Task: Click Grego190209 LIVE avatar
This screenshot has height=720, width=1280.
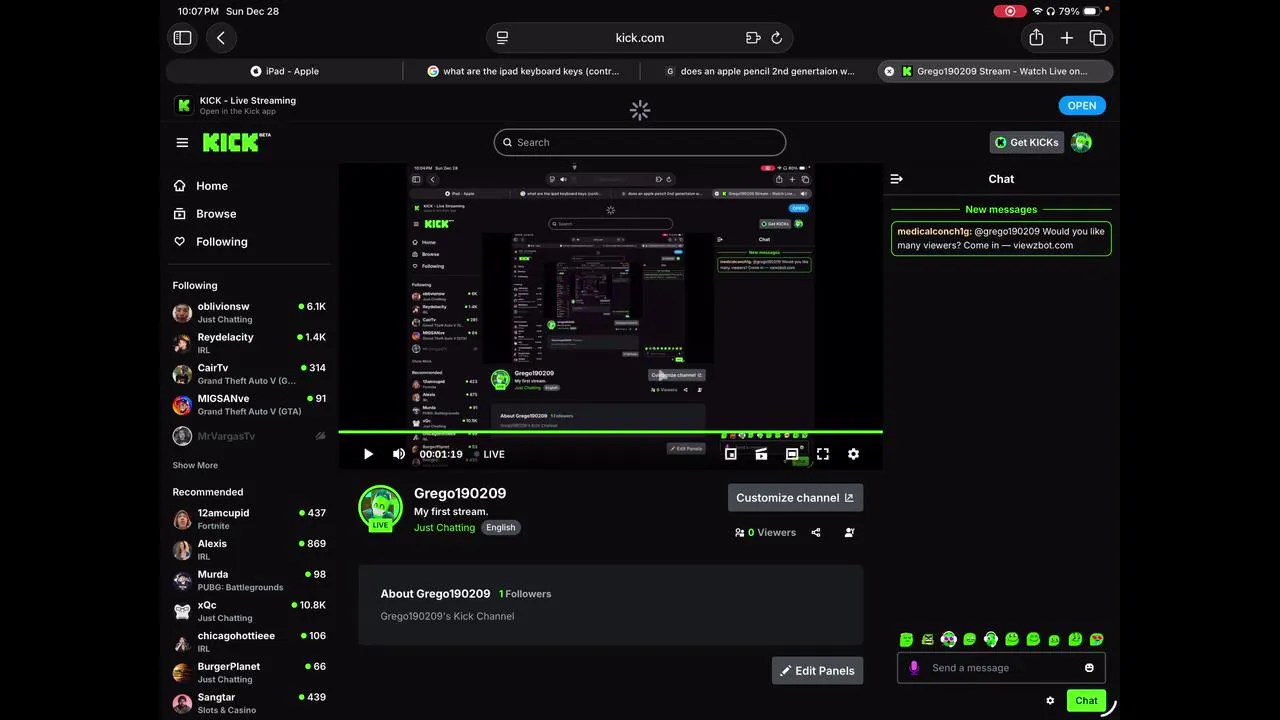Action: pos(380,508)
